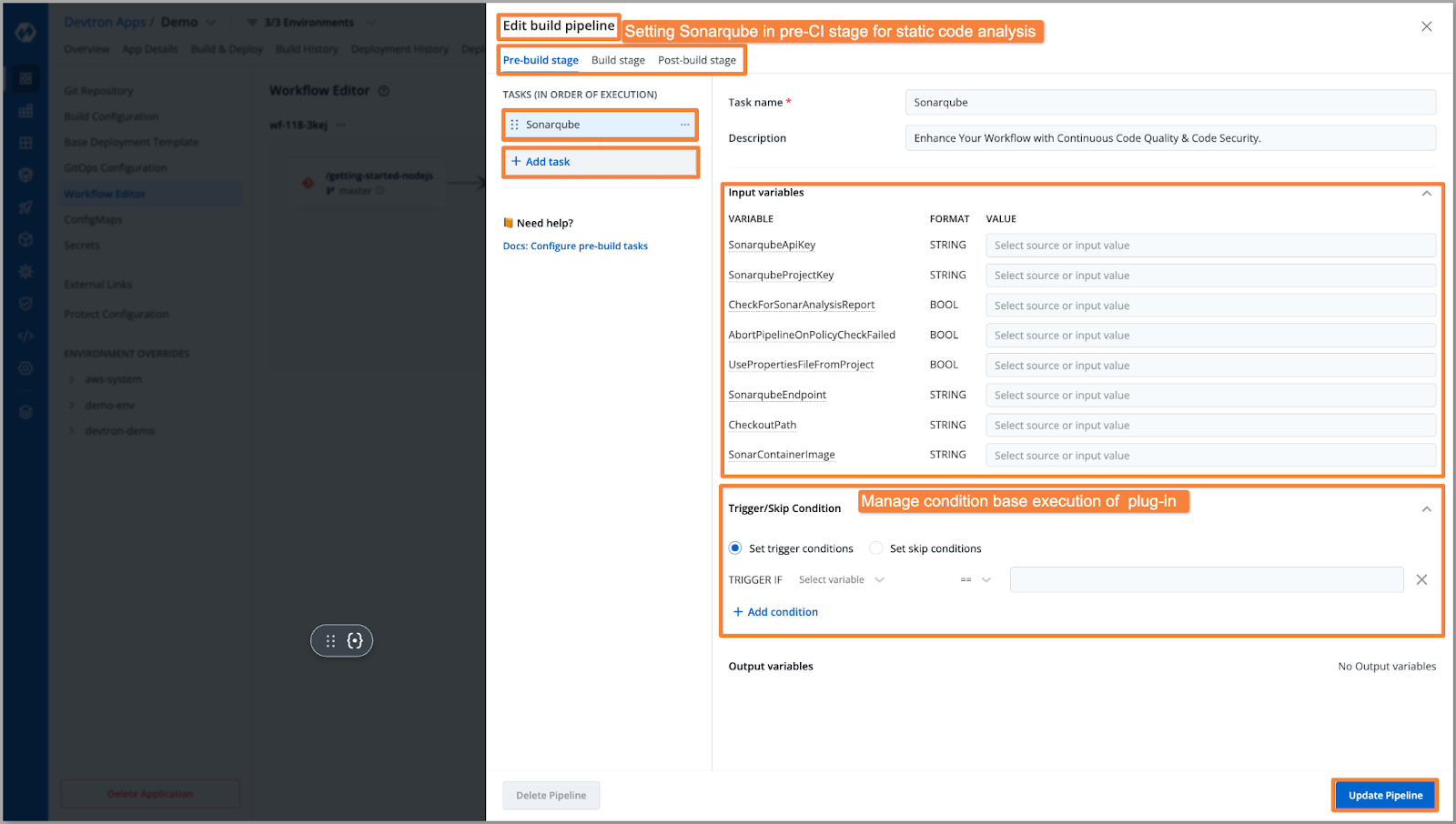This screenshot has height=824, width=1456.
Task: Open wf-118-3kej three-dot menu in background
Action: (x=341, y=125)
